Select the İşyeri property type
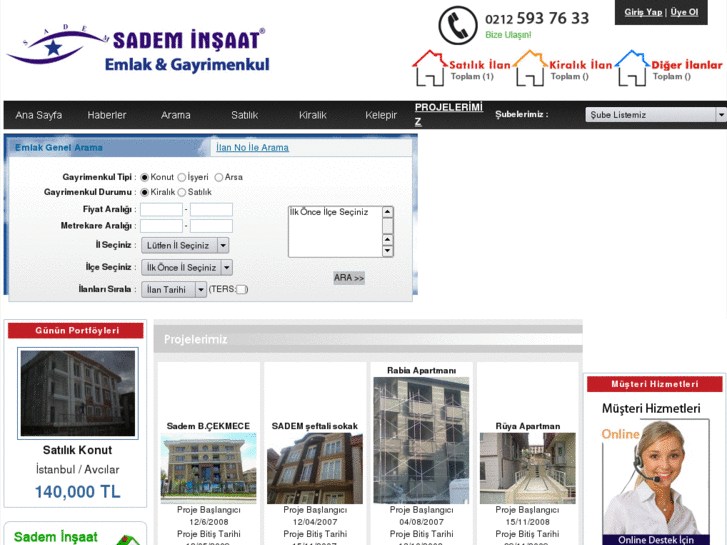Viewport: 727px width, 545px height. [182, 177]
